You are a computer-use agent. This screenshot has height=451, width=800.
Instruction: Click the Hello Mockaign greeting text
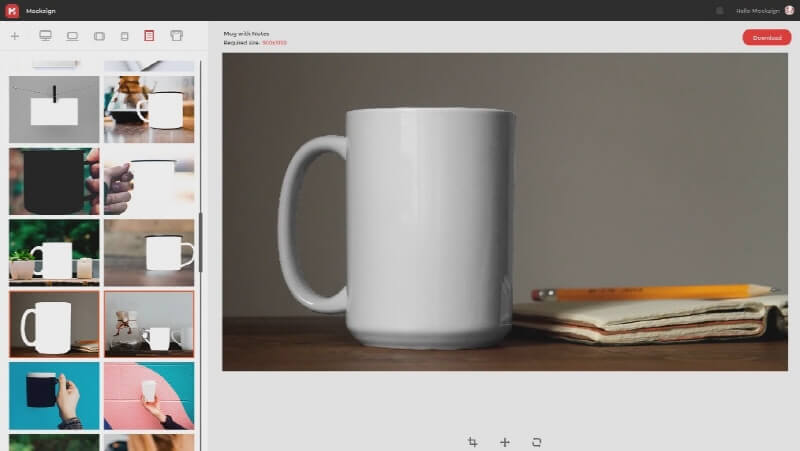coord(758,11)
